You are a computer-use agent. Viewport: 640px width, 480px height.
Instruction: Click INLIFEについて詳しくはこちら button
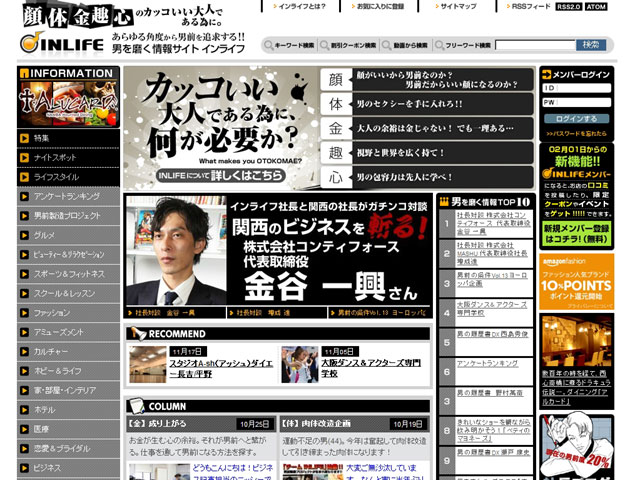point(220,176)
